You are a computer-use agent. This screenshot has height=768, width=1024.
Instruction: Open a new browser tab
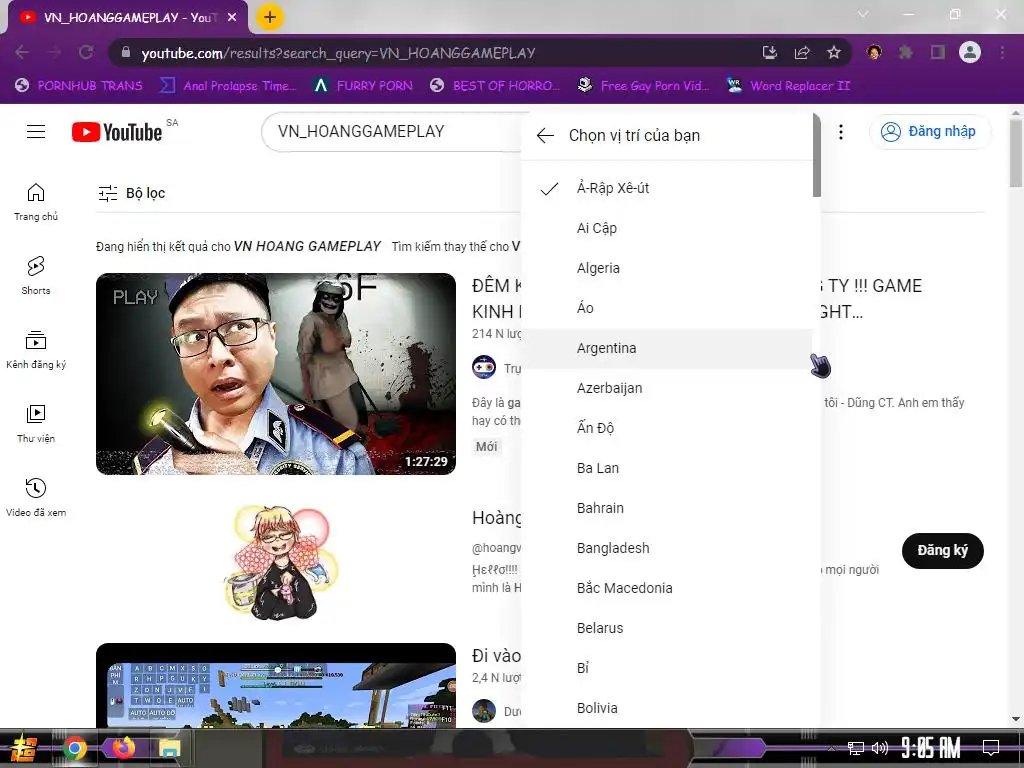tap(270, 17)
